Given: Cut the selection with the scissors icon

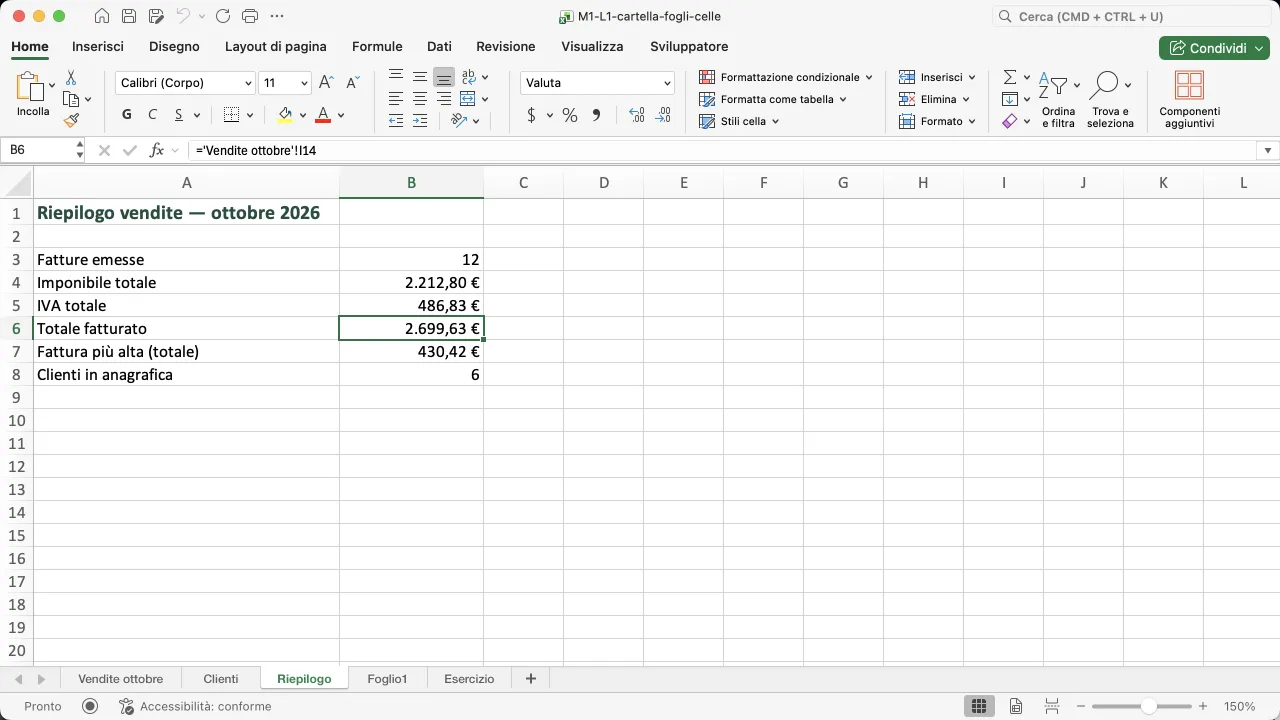Looking at the screenshot, I should pos(71,78).
